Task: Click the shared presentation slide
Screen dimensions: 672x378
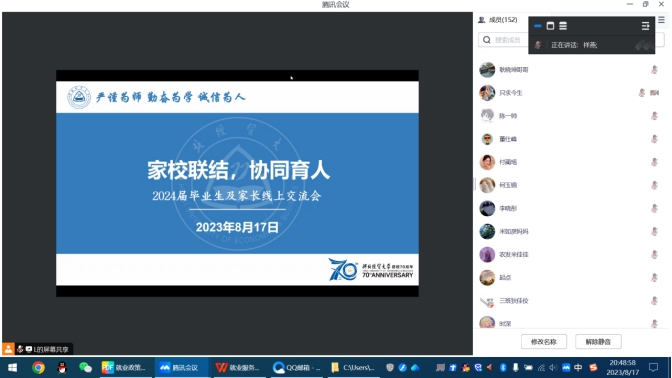Action: pyautogui.click(x=237, y=183)
